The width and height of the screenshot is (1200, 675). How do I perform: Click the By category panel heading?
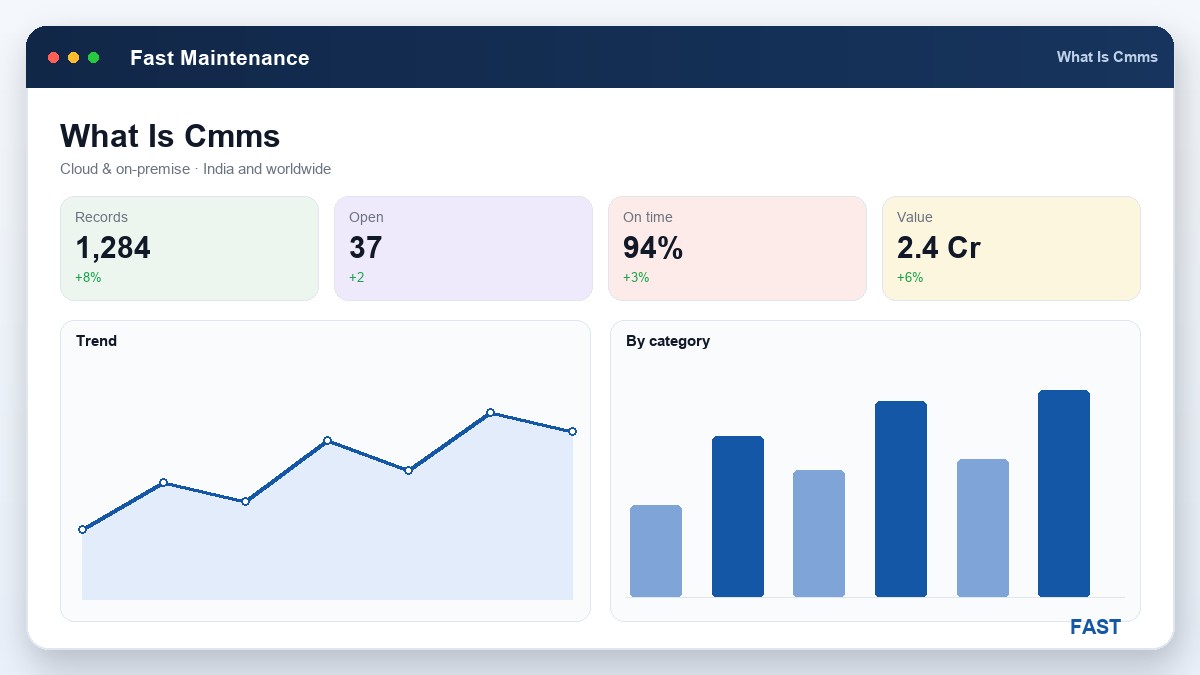point(668,341)
